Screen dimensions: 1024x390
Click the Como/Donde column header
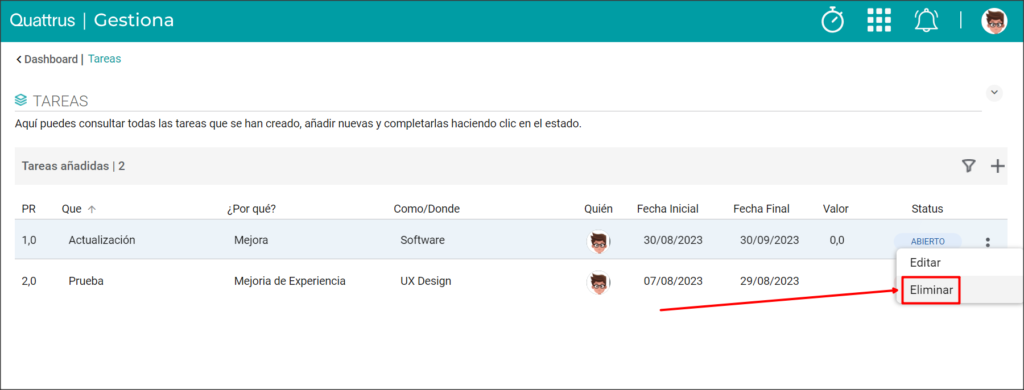point(426,209)
